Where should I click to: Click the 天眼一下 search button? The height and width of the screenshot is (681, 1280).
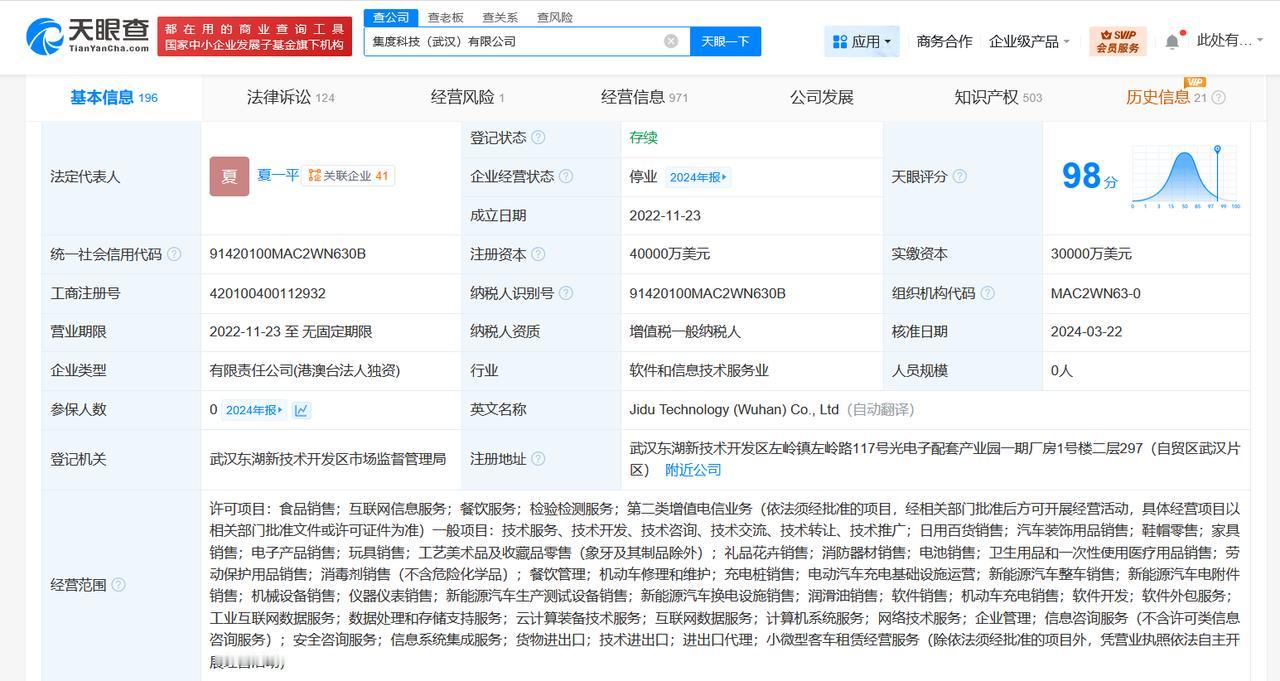(725, 41)
